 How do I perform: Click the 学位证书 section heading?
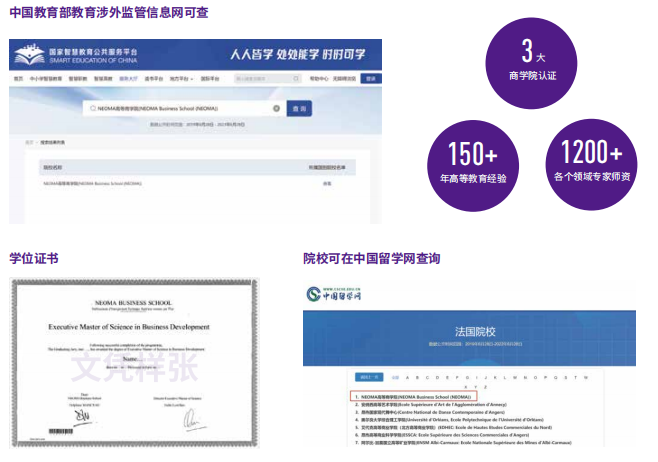[x=34, y=258]
